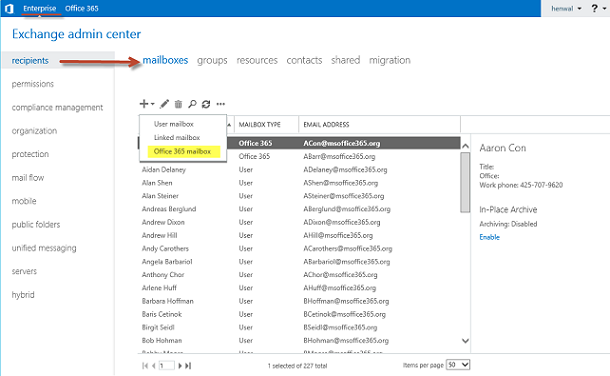
Task: Click the pencil edit icon
Action: (x=164, y=104)
